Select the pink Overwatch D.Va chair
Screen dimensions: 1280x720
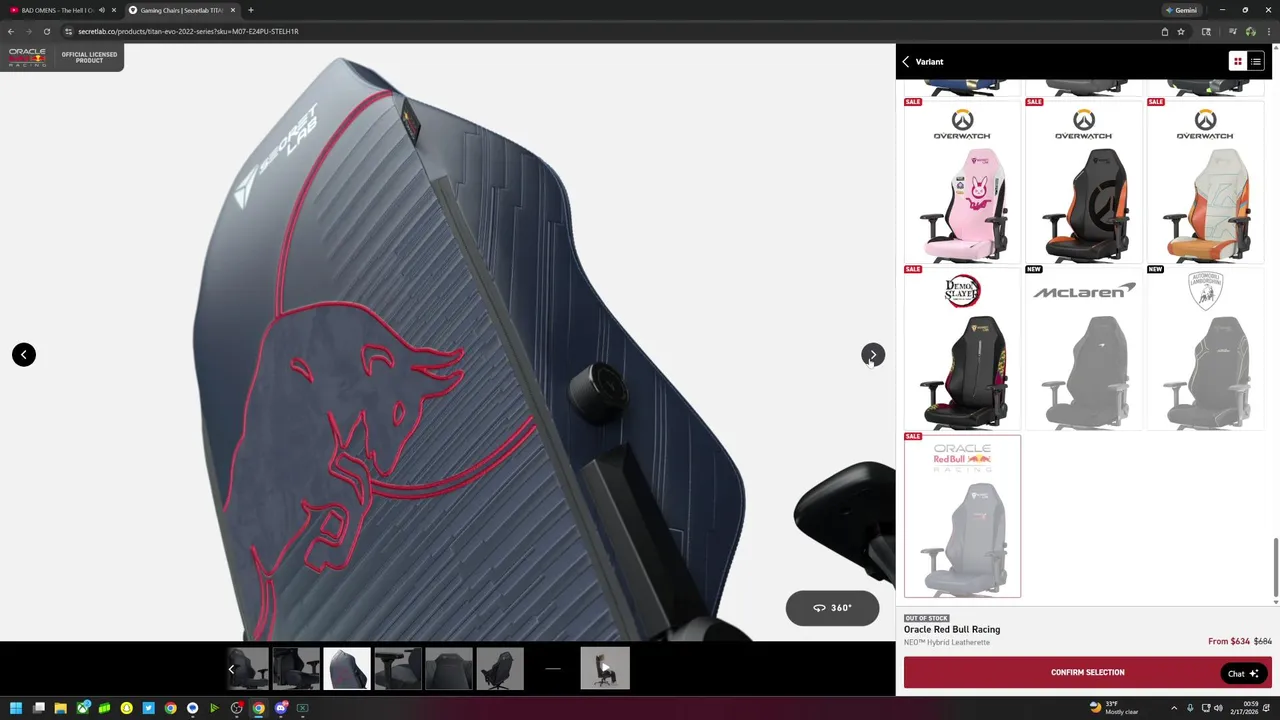962,181
